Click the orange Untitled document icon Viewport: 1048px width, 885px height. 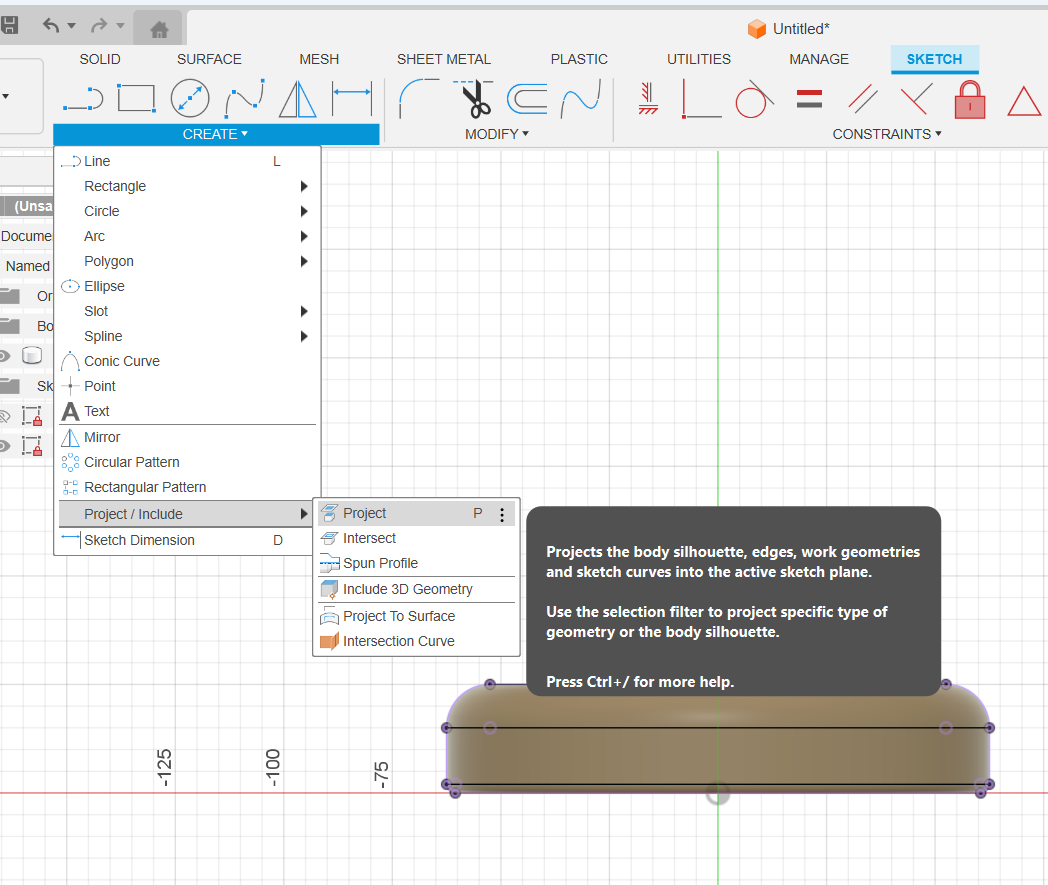point(757,29)
